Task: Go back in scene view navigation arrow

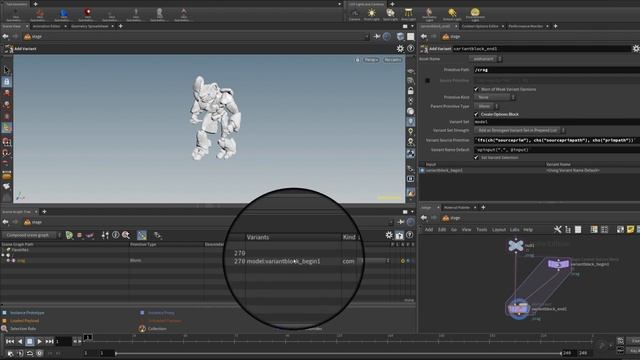Action: (x=5, y=36)
